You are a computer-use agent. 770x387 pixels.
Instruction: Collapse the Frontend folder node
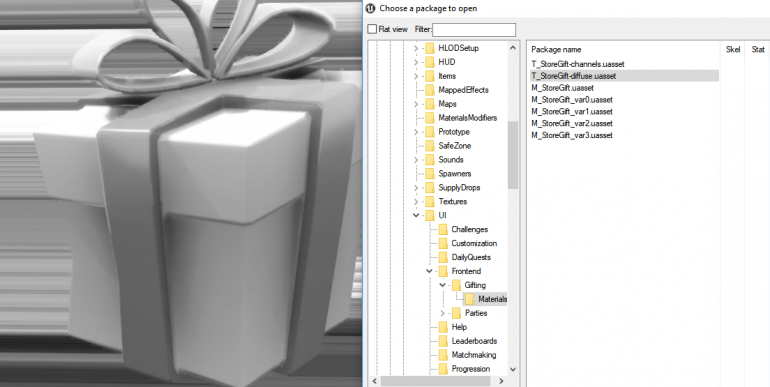[429, 271]
